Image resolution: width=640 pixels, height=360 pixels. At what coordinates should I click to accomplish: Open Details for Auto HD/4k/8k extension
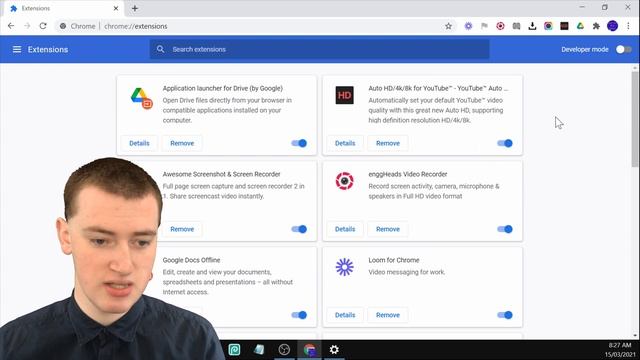pyautogui.click(x=345, y=143)
